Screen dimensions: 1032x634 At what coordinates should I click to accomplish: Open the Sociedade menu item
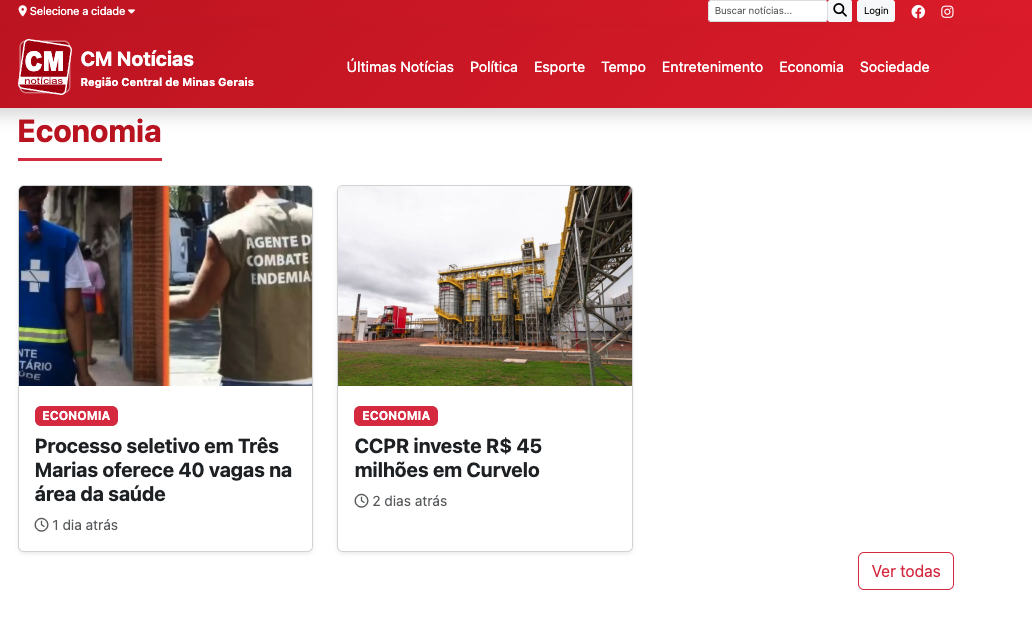894,67
